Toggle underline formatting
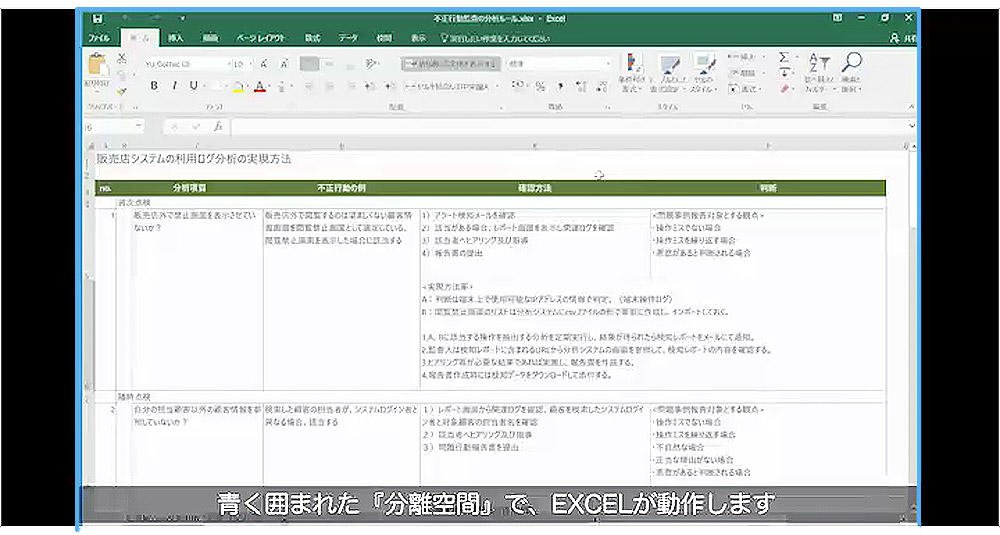The height and width of the screenshot is (535, 1000). [x=193, y=86]
